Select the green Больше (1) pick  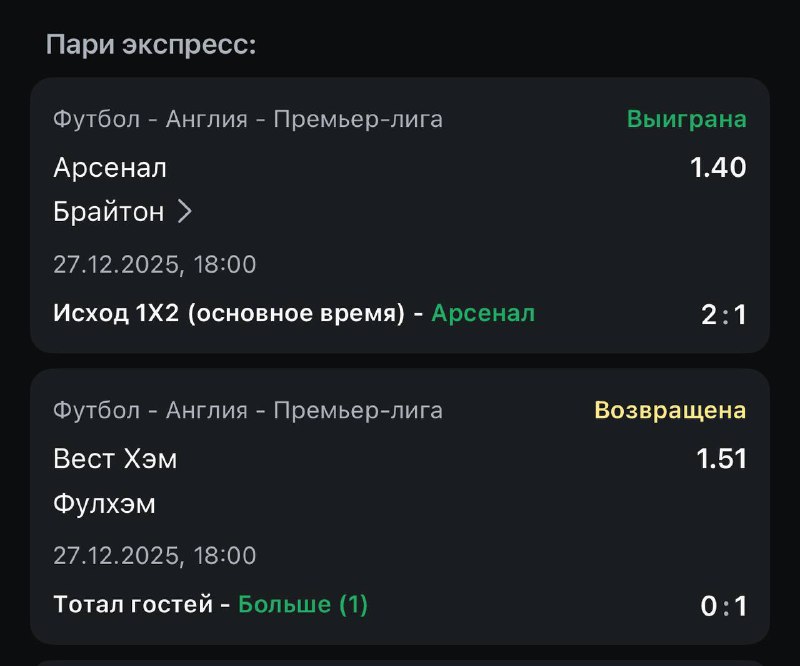click(303, 604)
